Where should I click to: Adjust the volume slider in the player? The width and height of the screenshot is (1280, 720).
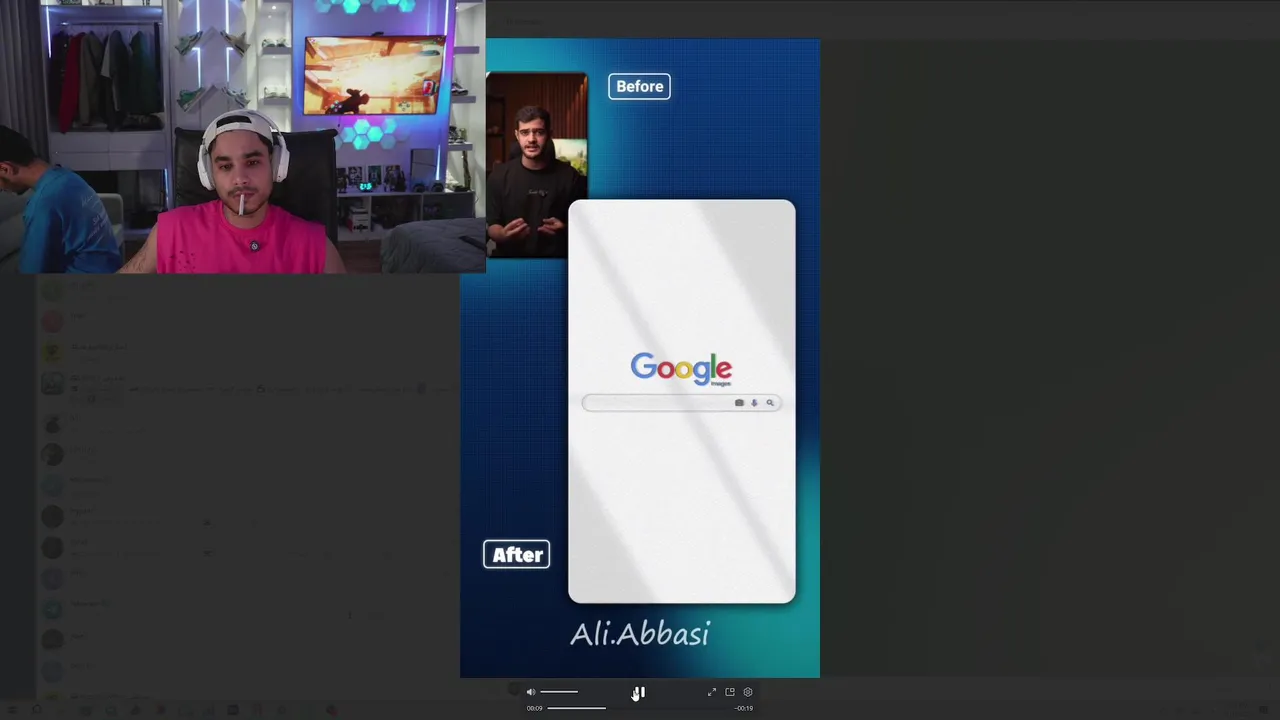(x=559, y=692)
